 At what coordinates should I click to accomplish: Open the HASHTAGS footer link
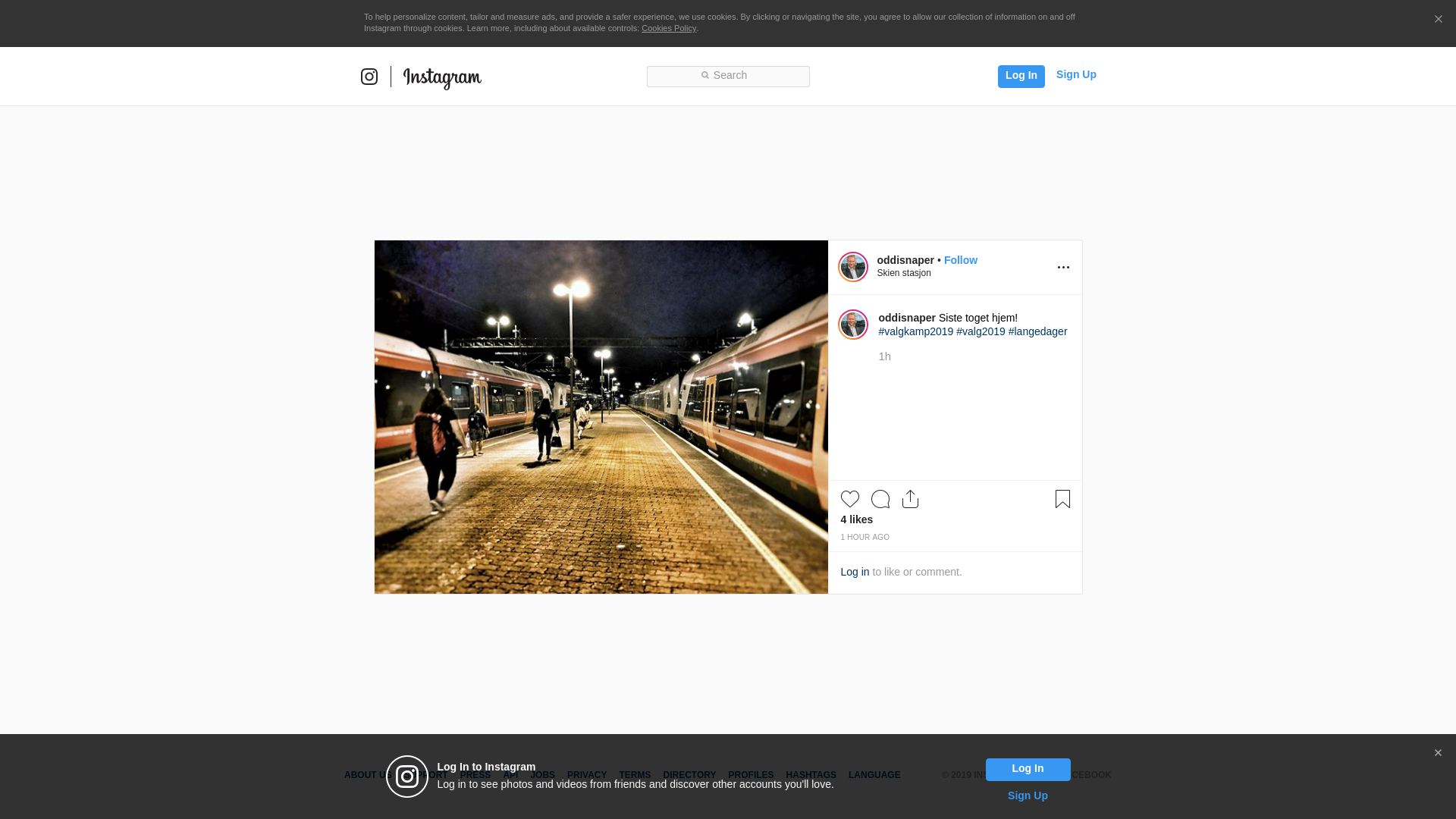tap(811, 775)
